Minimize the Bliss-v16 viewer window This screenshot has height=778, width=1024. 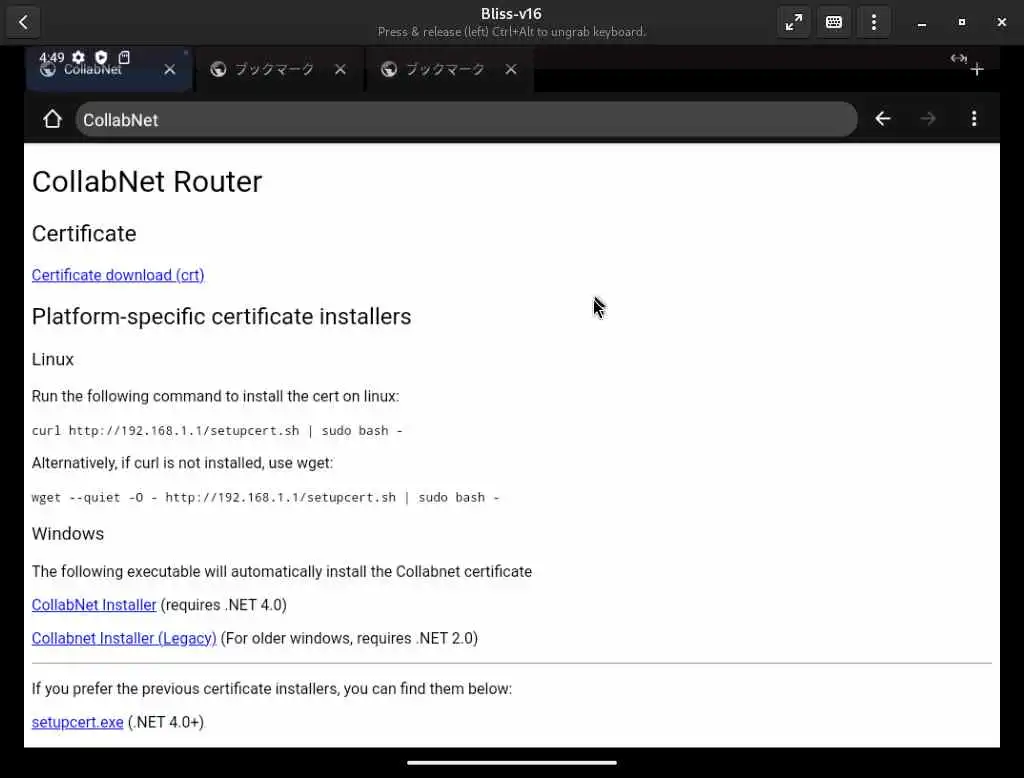tap(921, 22)
